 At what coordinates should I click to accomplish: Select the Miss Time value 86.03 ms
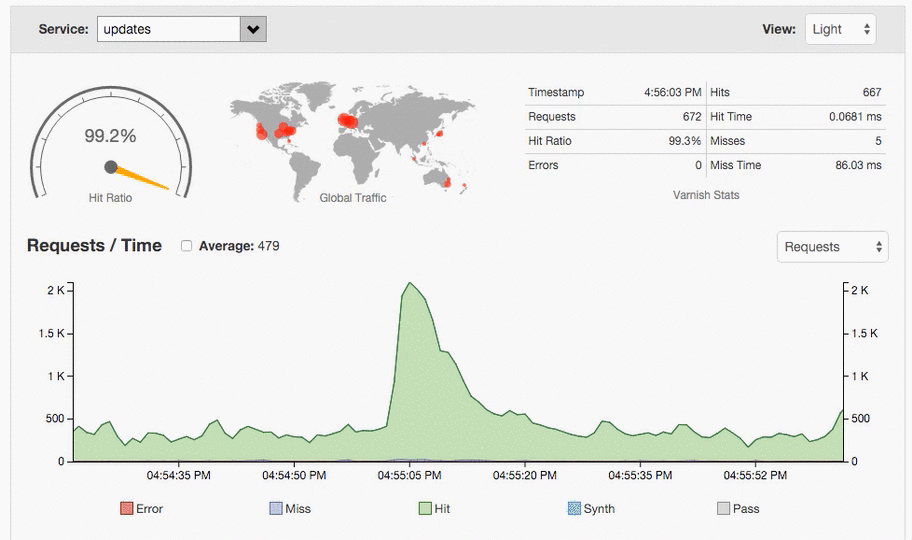pos(858,165)
